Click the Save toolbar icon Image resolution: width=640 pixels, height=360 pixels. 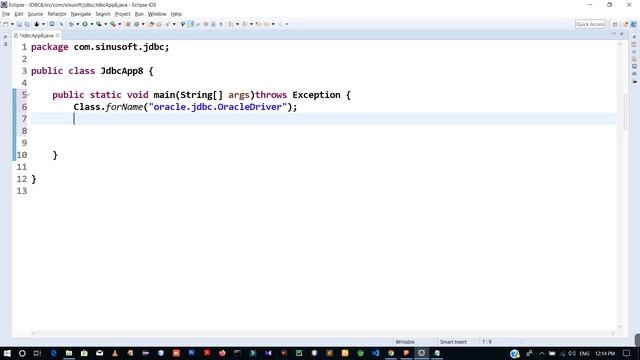pyautogui.click(x=19, y=24)
